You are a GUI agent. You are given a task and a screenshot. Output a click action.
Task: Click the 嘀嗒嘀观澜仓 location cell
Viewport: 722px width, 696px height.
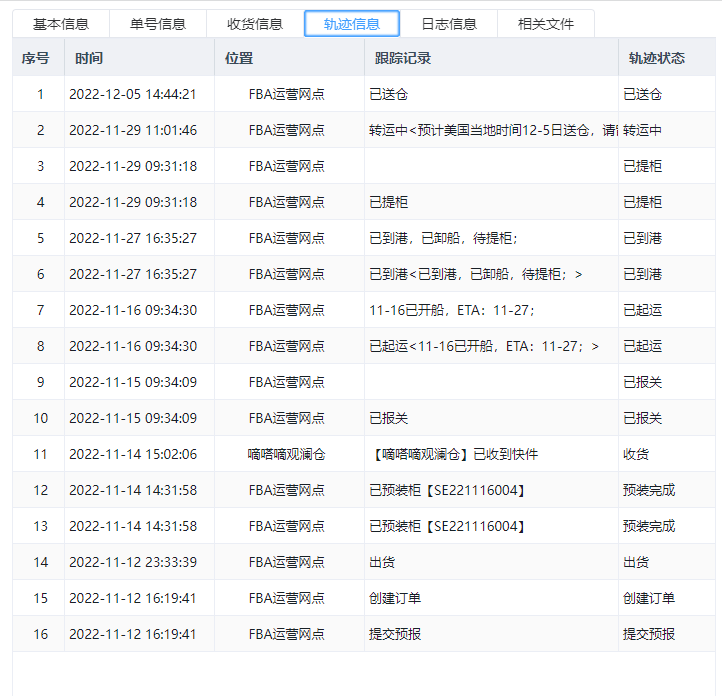click(287, 454)
